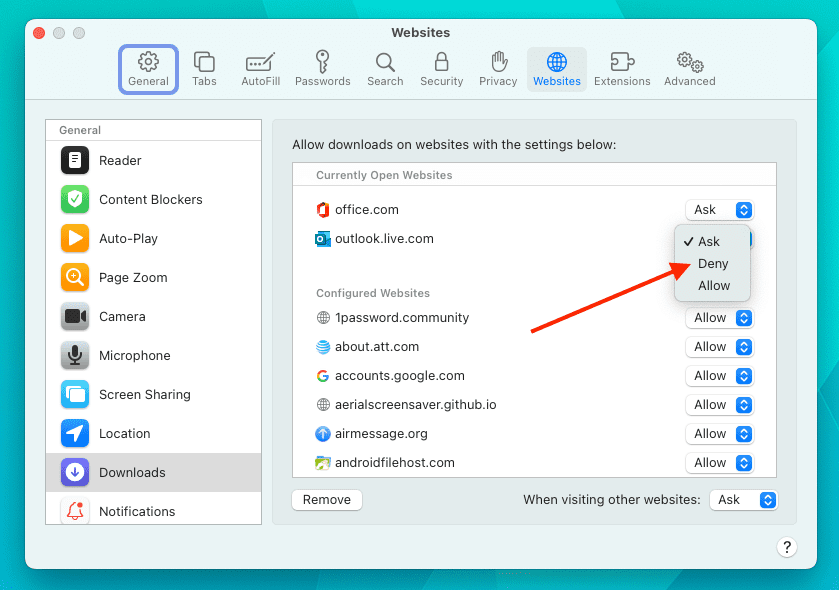Image resolution: width=839 pixels, height=590 pixels.
Task: Open the accounts.google.com Allow dropdown
Action: 719,376
